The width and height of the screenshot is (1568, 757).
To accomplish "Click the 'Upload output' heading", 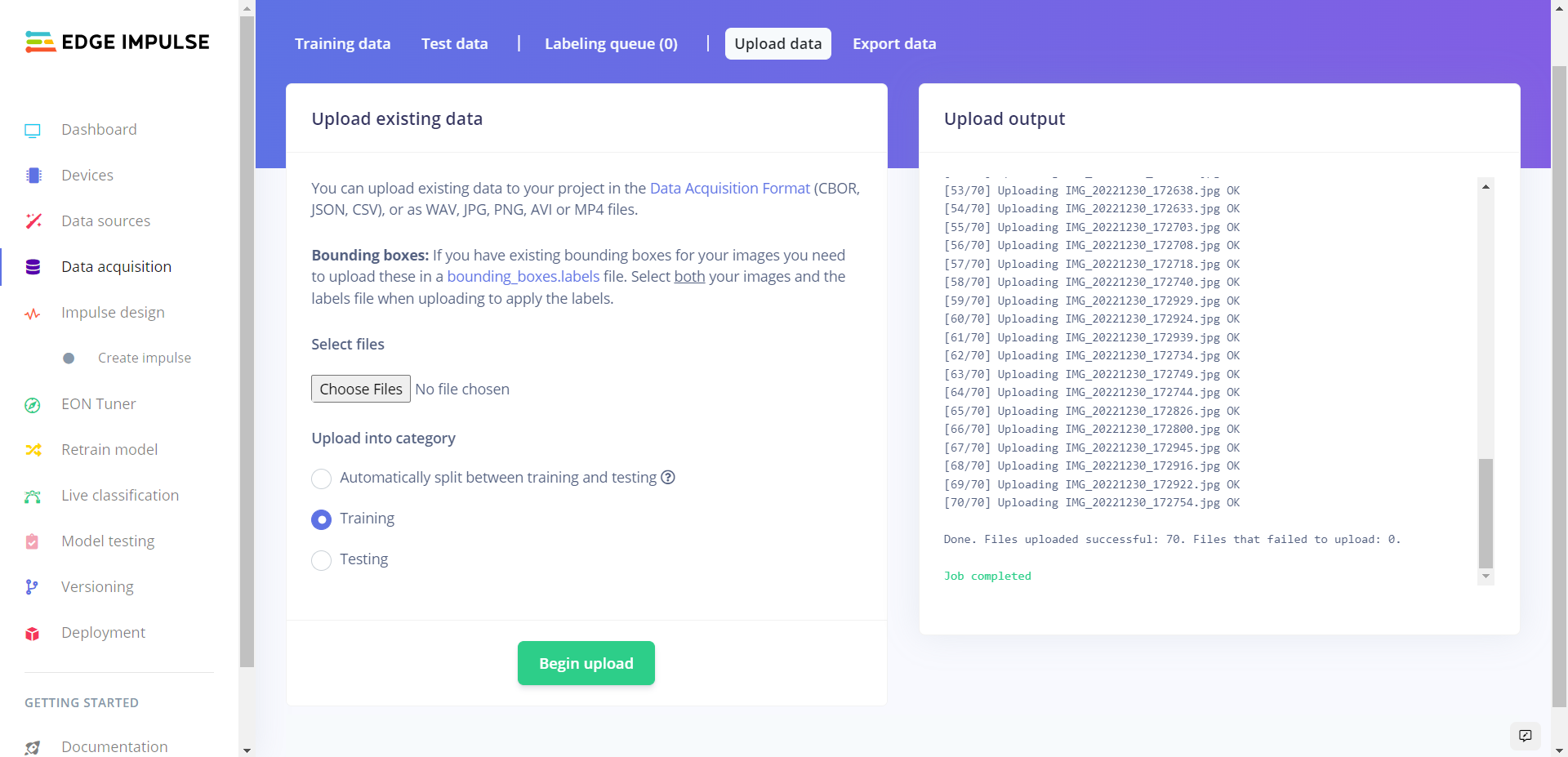I will (1004, 119).
